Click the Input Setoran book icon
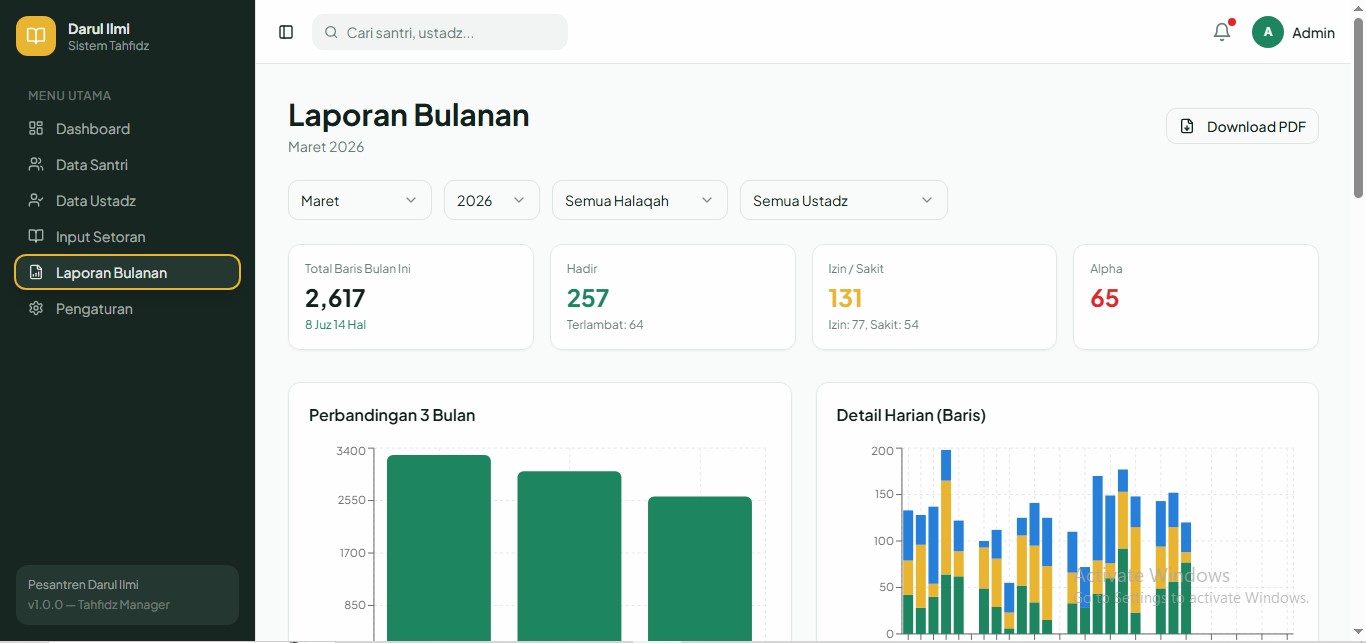The height and width of the screenshot is (643, 1366). tap(36, 236)
